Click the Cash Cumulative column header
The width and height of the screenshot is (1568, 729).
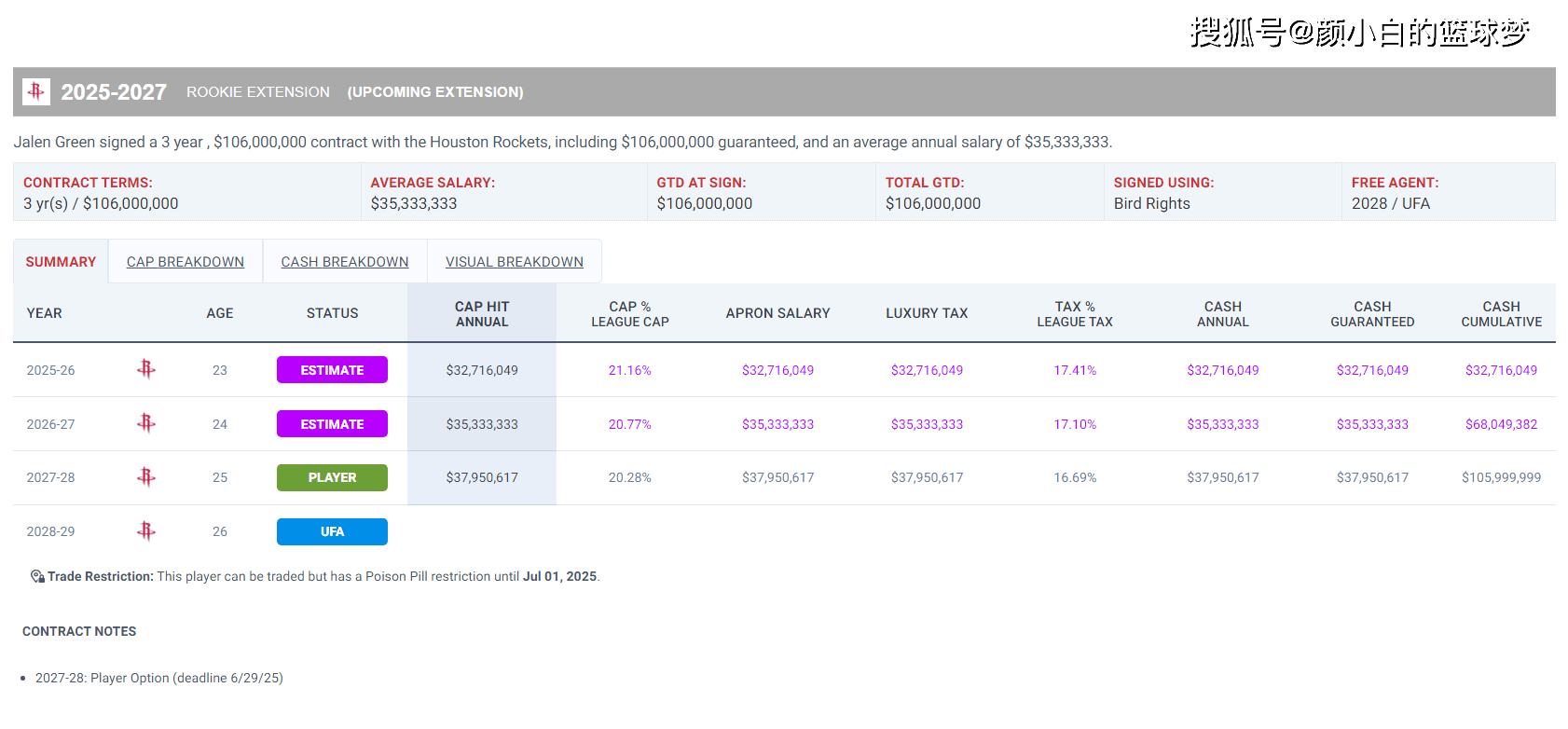click(1501, 313)
